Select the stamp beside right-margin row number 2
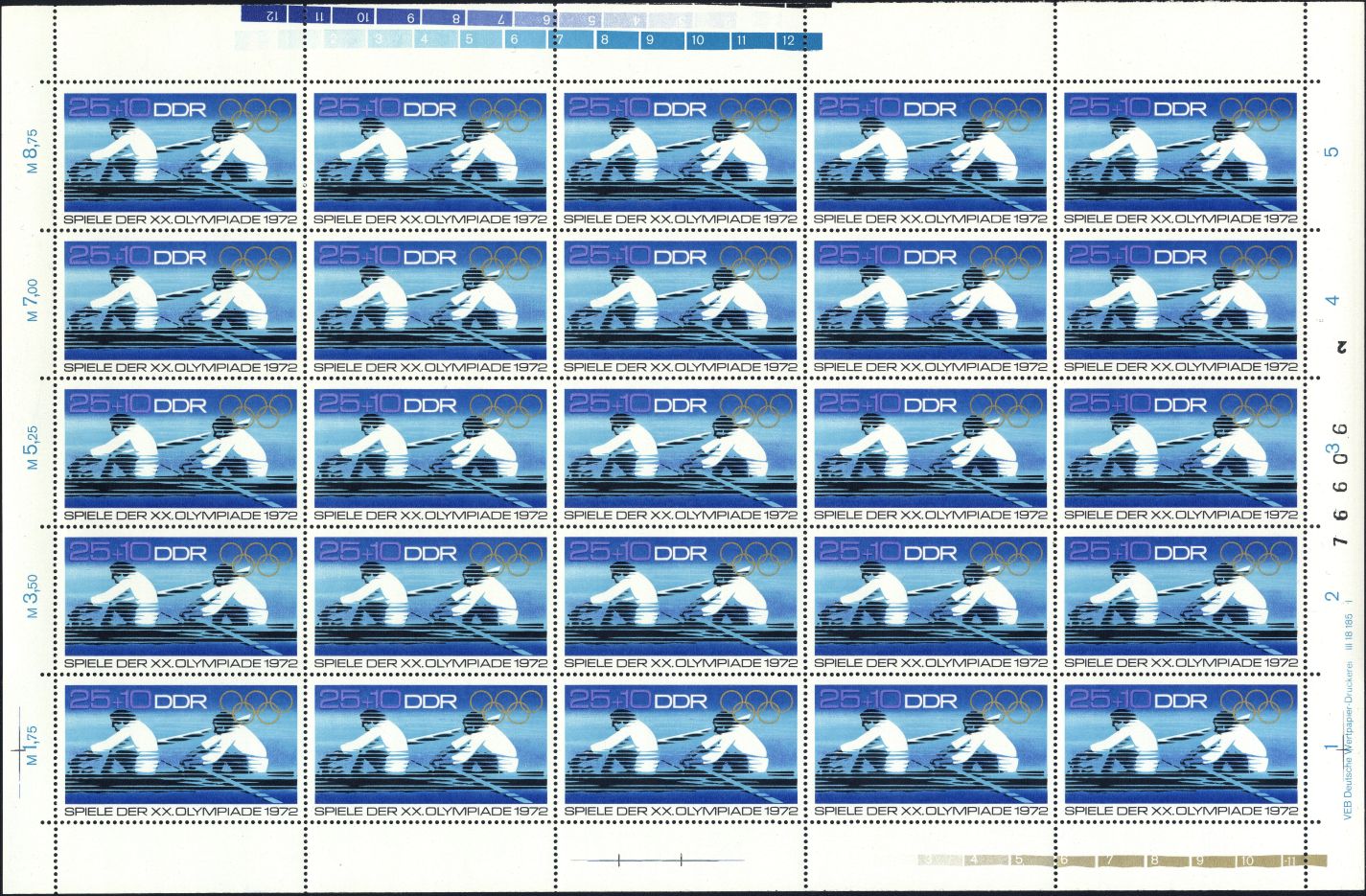Viewport: 1366px width, 896px height. coord(1180,602)
